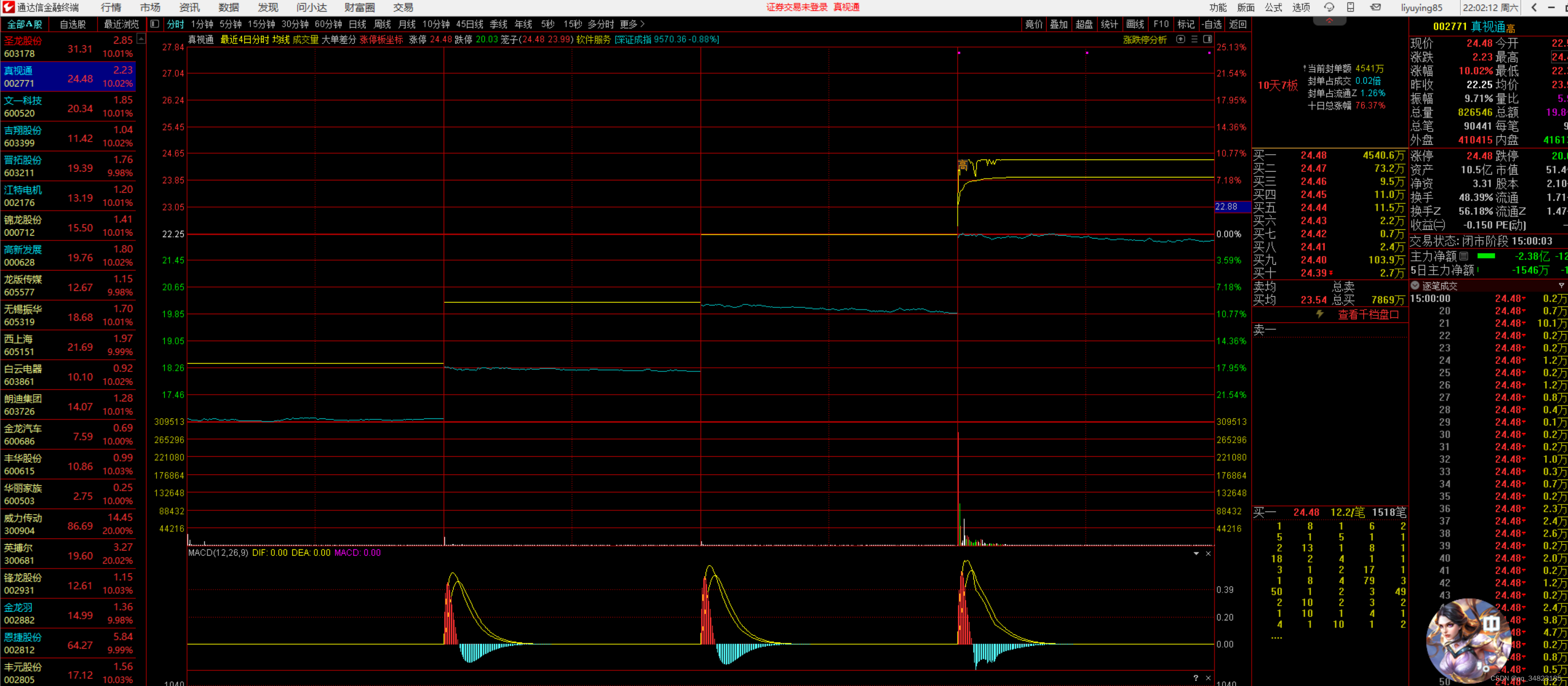Open the 逐笔成交 circular dropdown arrow
The width and height of the screenshot is (1568, 686).
pos(1415,286)
